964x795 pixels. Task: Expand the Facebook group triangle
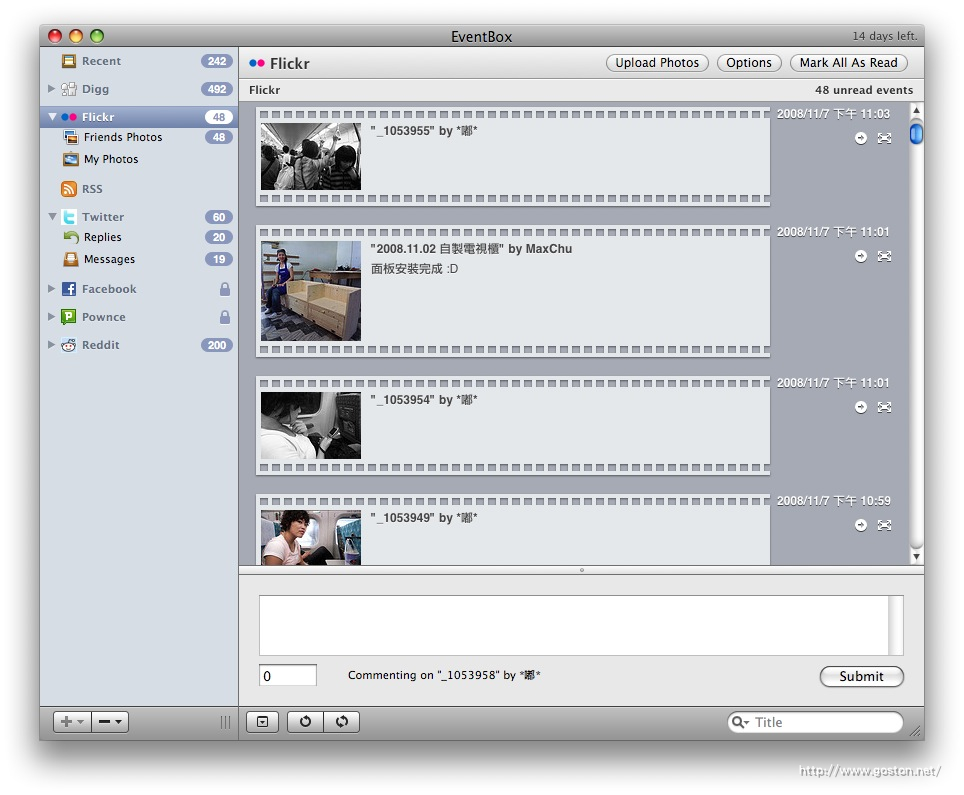coord(52,288)
